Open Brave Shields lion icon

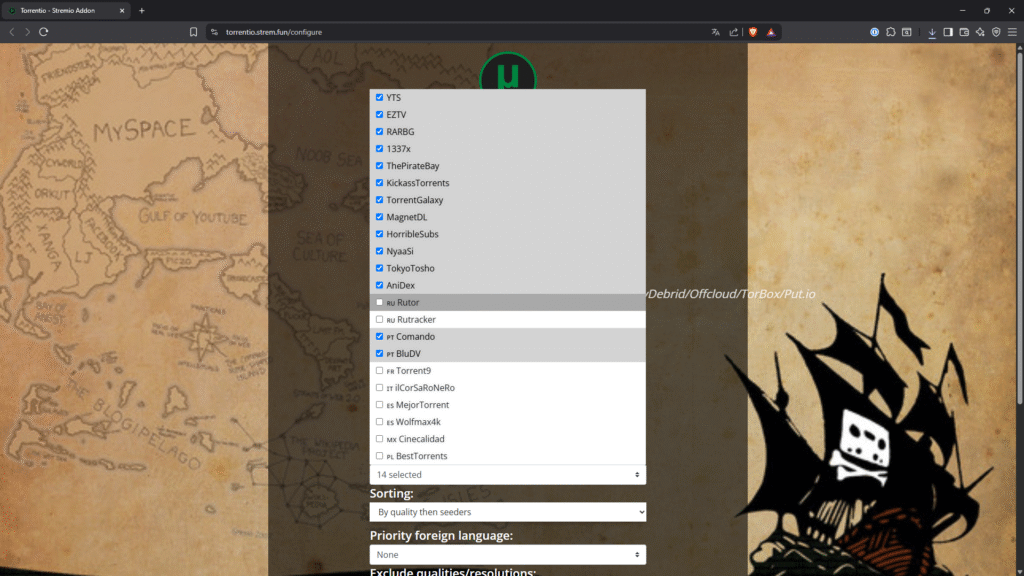tap(753, 32)
